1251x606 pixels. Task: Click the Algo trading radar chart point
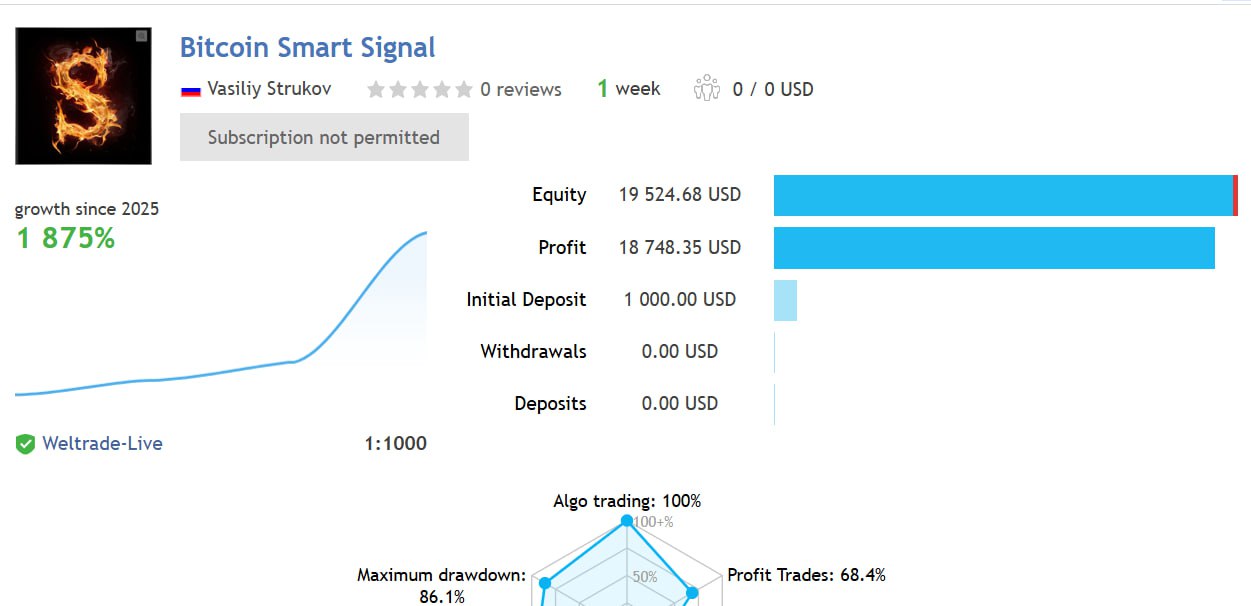pos(627,521)
